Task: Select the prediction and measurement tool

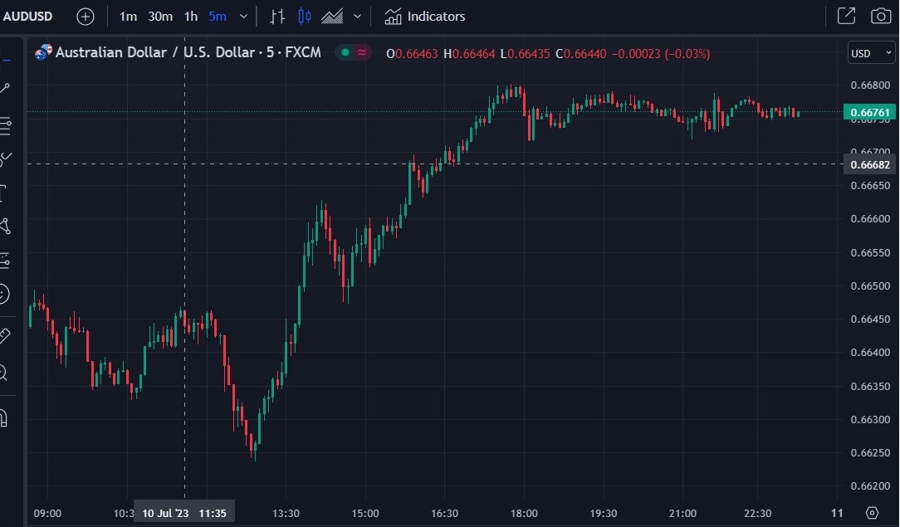Action: coord(5,261)
